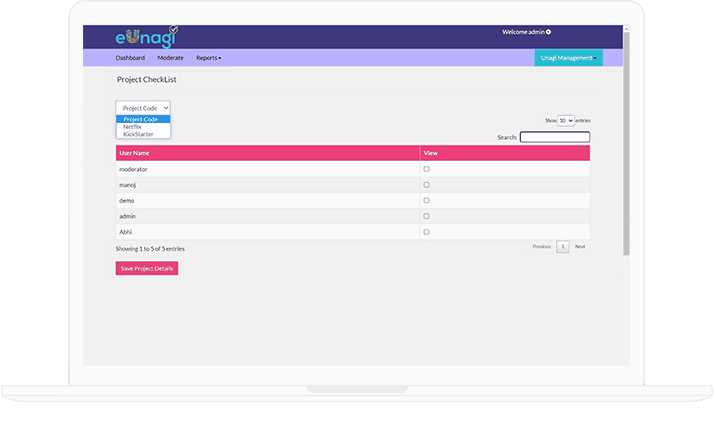Click the Save Project Details button

[147, 268]
